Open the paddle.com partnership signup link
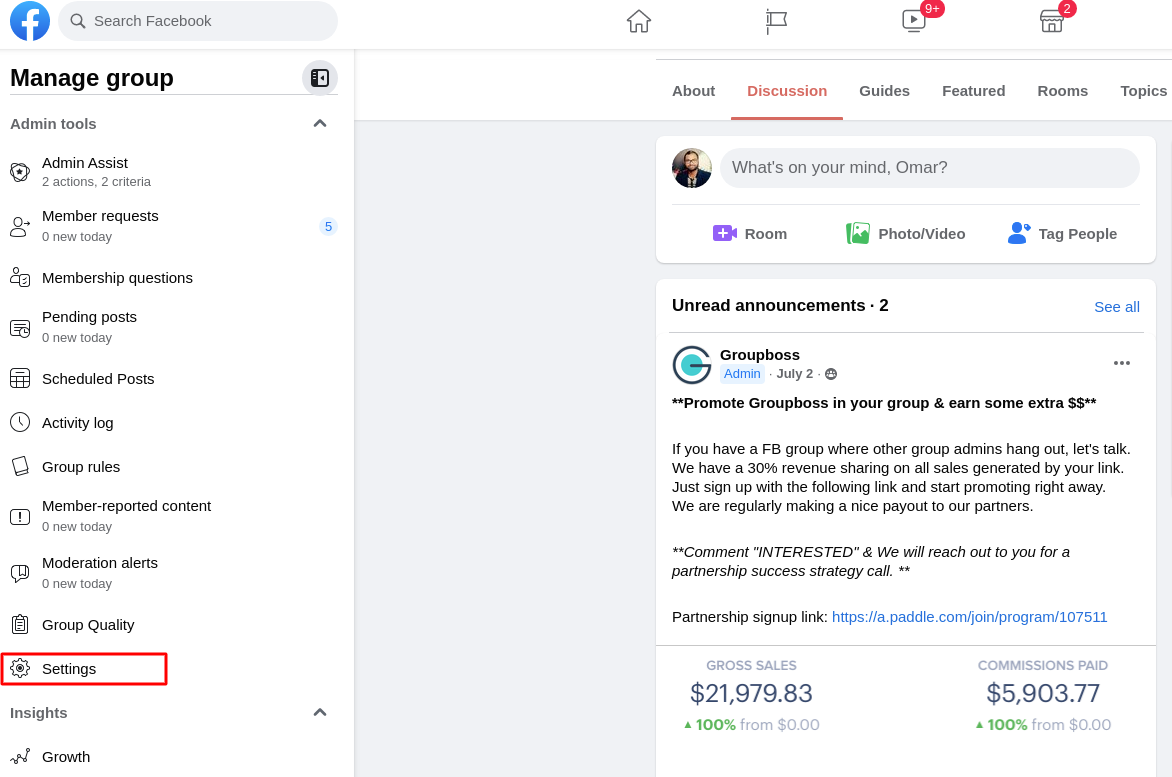The image size is (1172, 777). pos(969,617)
